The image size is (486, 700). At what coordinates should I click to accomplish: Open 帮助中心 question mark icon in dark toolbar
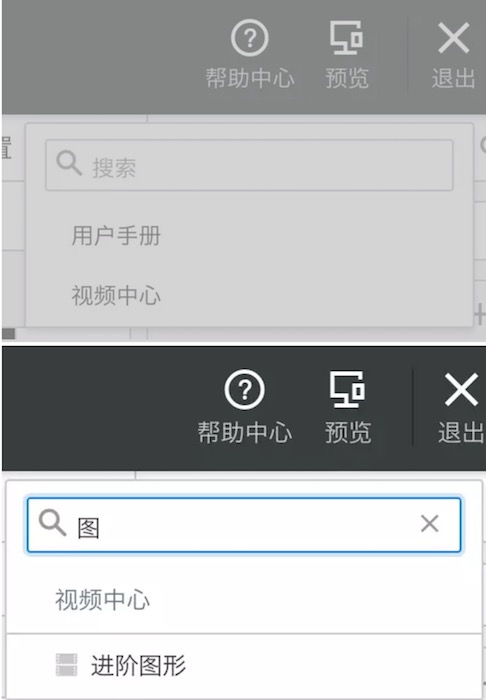click(x=245, y=389)
